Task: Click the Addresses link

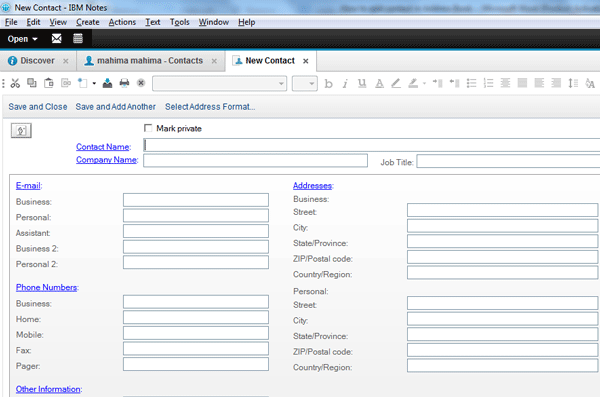Action: click(x=312, y=186)
